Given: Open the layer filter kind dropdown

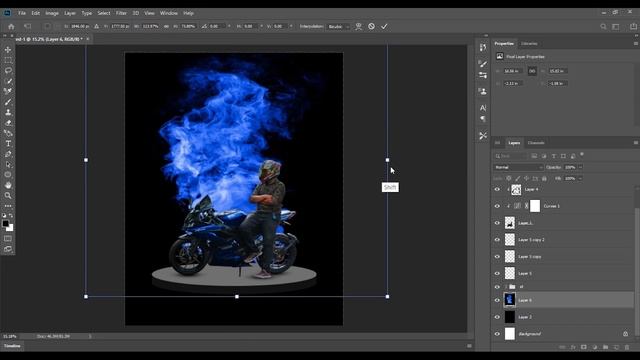Looking at the screenshot, I should (x=511, y=156).
